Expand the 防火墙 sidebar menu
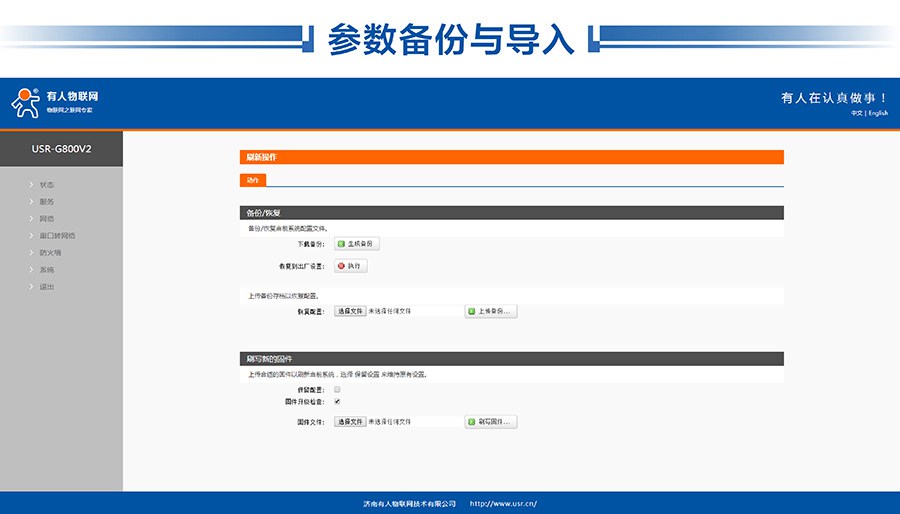Viewport: 900px width, 514px height. tap(50, 252)
